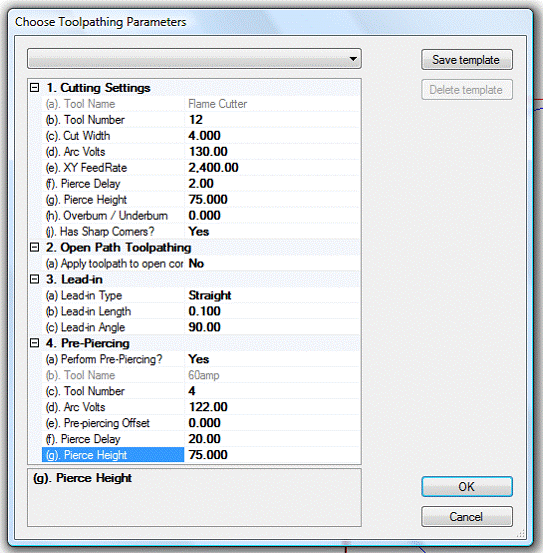Screen dimensions: 545x554
Task: Collapse the 1. Cutting Settings section
Action: point(34,87)
